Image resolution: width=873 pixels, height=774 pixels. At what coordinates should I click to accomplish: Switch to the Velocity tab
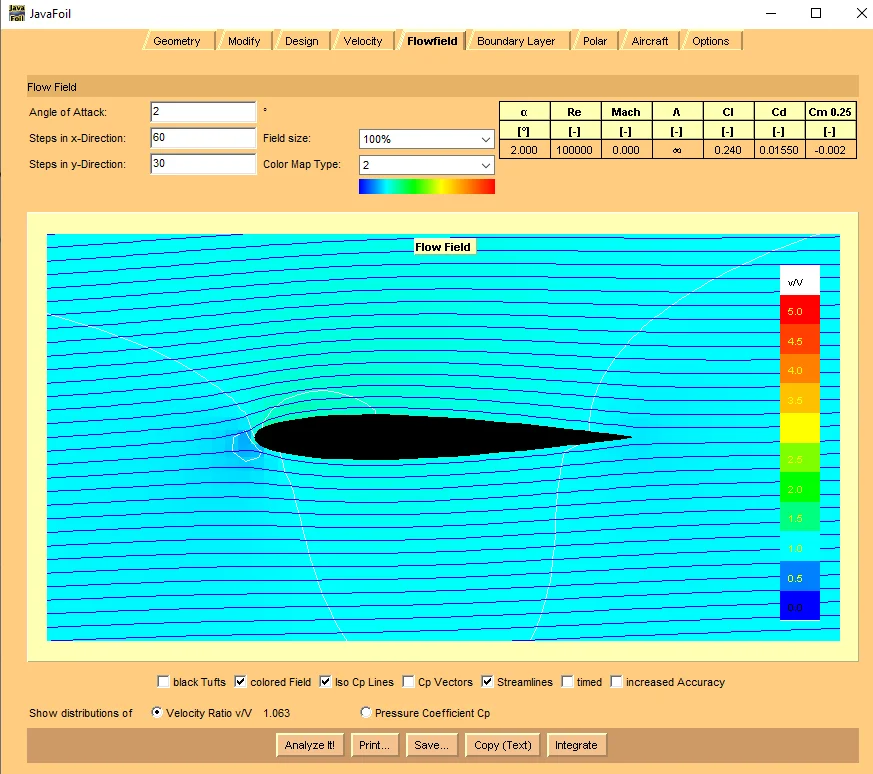pos(363,41)
